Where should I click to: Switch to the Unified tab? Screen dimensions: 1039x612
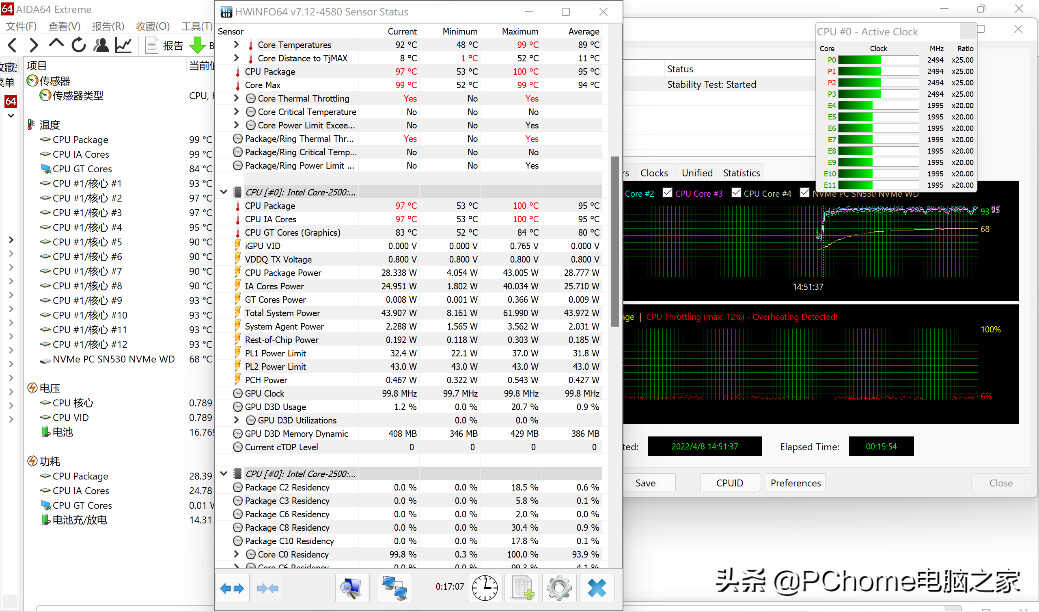tap(697, 172)
